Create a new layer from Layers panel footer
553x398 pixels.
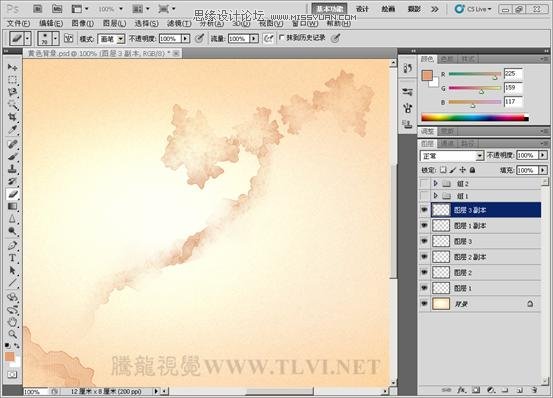click(x=519, y=390)
